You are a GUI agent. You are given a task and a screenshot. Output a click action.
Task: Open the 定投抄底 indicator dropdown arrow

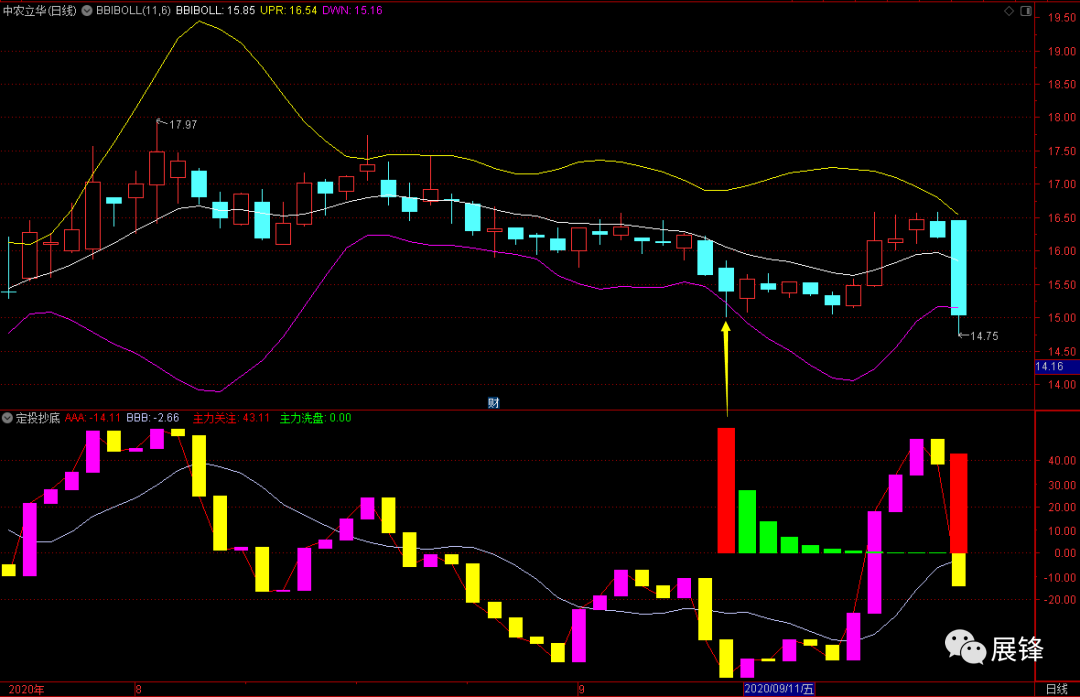[x=7, y=418]
